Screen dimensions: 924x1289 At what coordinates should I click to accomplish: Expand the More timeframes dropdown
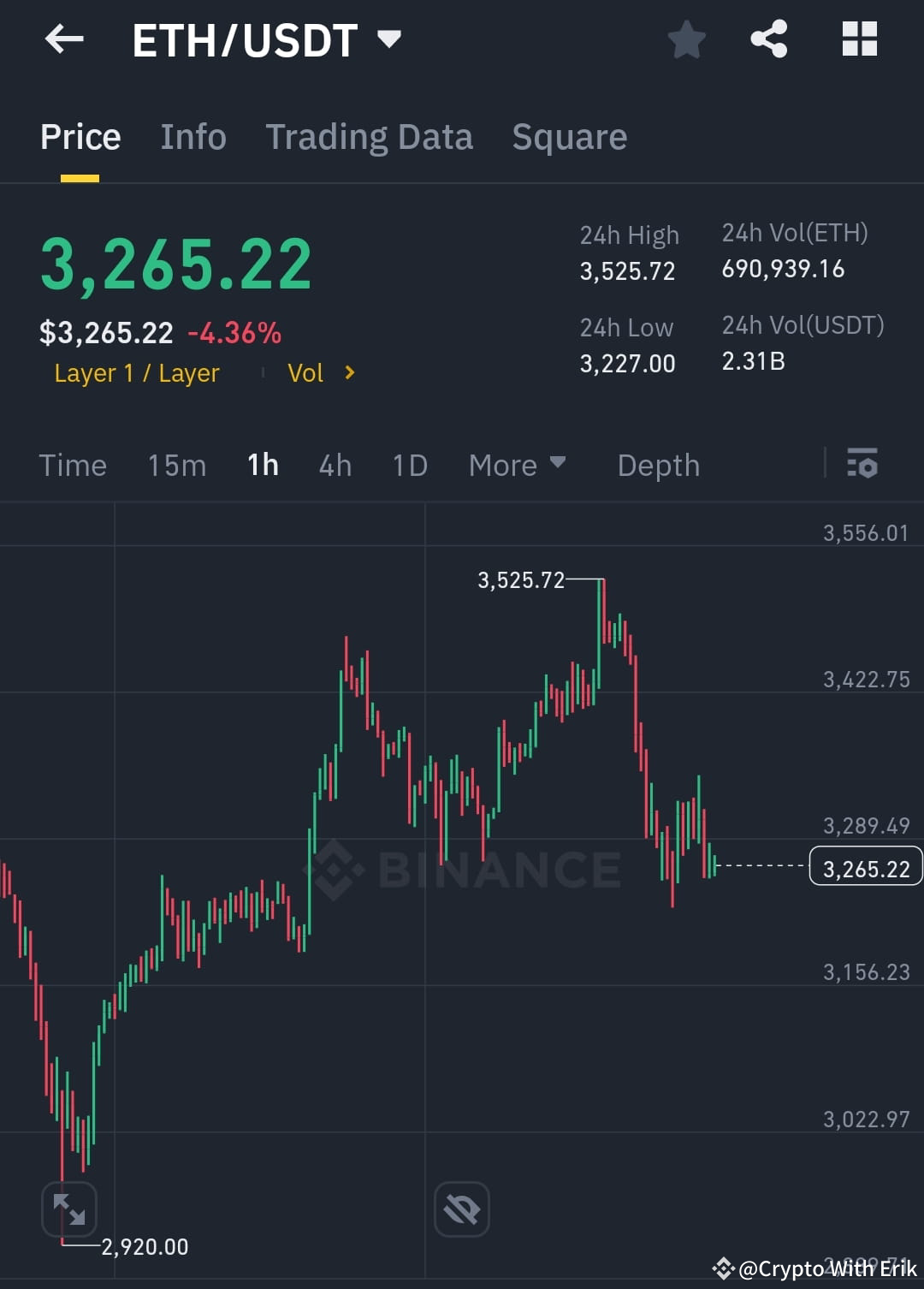click(x=517, y=465)
